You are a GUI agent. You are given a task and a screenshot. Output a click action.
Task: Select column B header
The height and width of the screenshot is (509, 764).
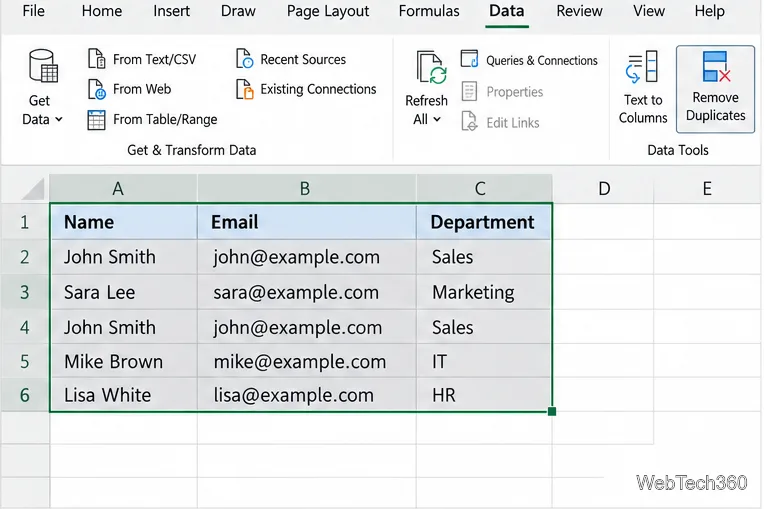(307, 189)
